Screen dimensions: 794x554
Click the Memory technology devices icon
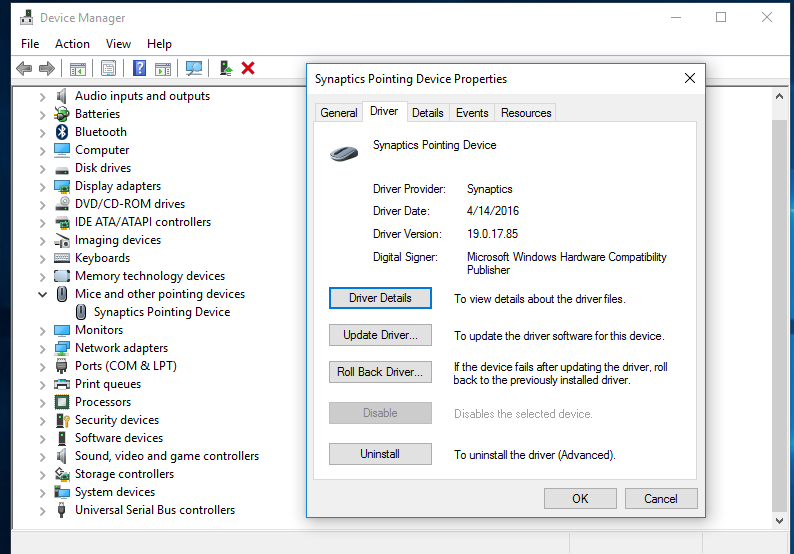62,276
